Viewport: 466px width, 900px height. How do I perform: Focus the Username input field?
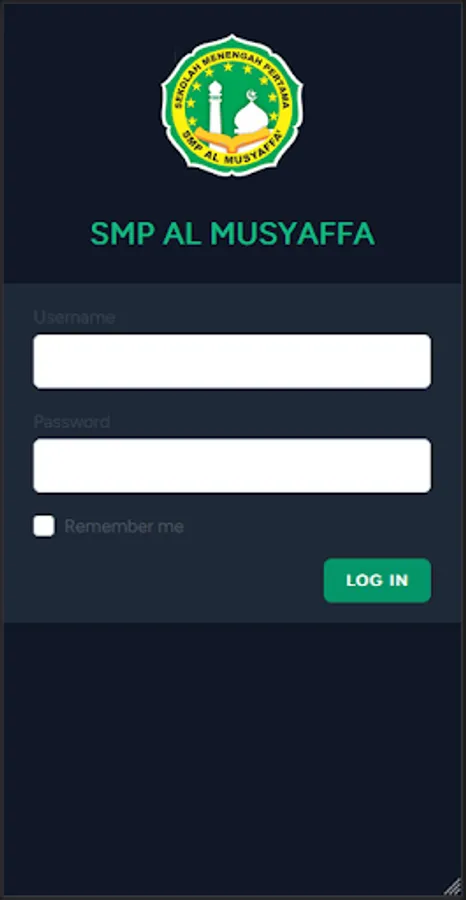coord(232,361)
